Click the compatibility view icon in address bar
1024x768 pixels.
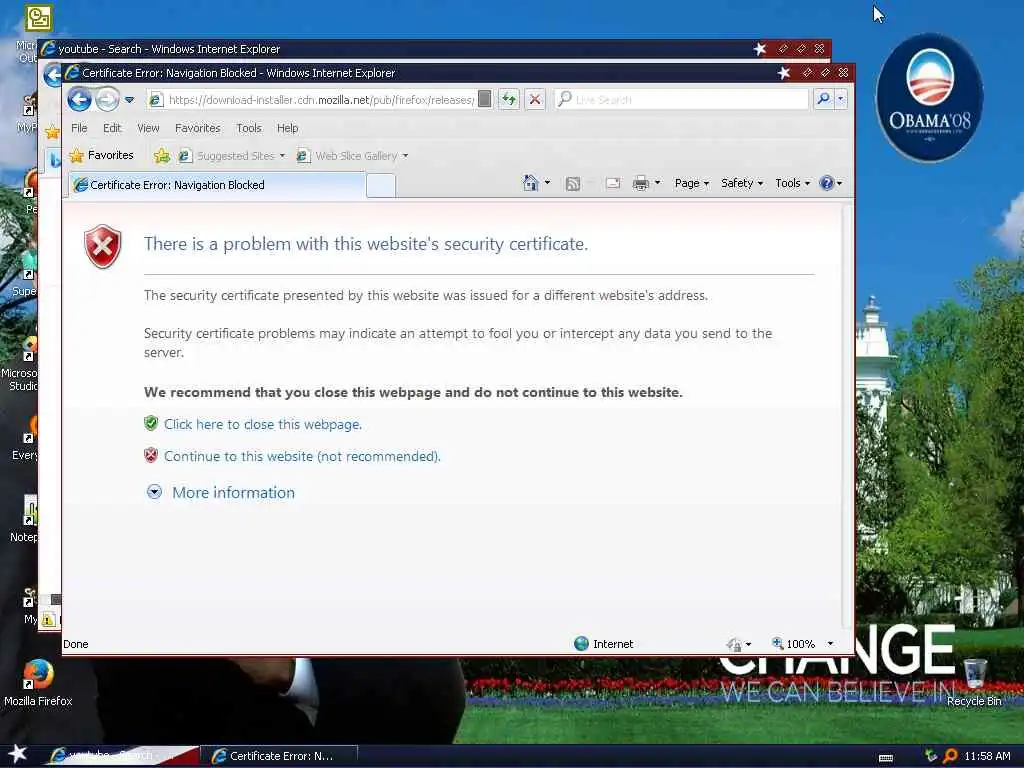pos(485,99)
